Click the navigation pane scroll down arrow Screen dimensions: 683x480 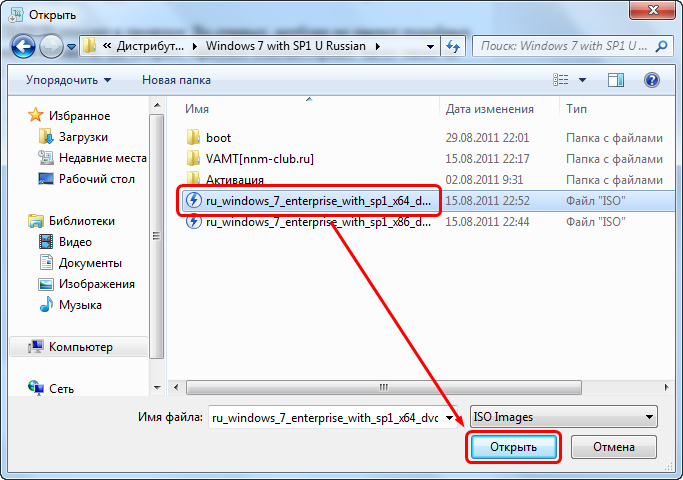point(157,388)
